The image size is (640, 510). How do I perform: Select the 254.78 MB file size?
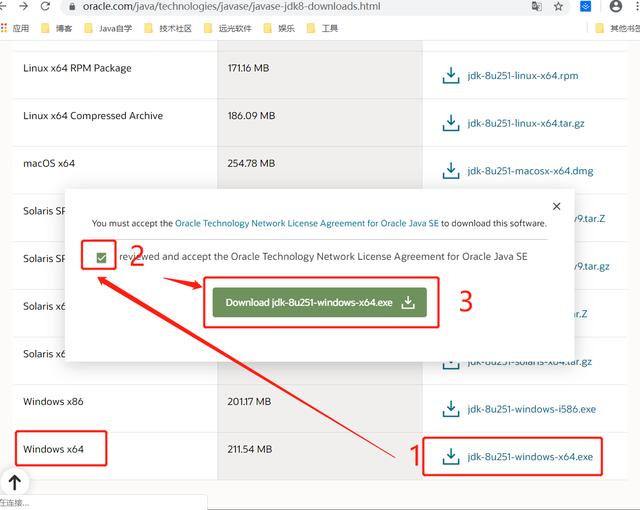click(251, 164)
